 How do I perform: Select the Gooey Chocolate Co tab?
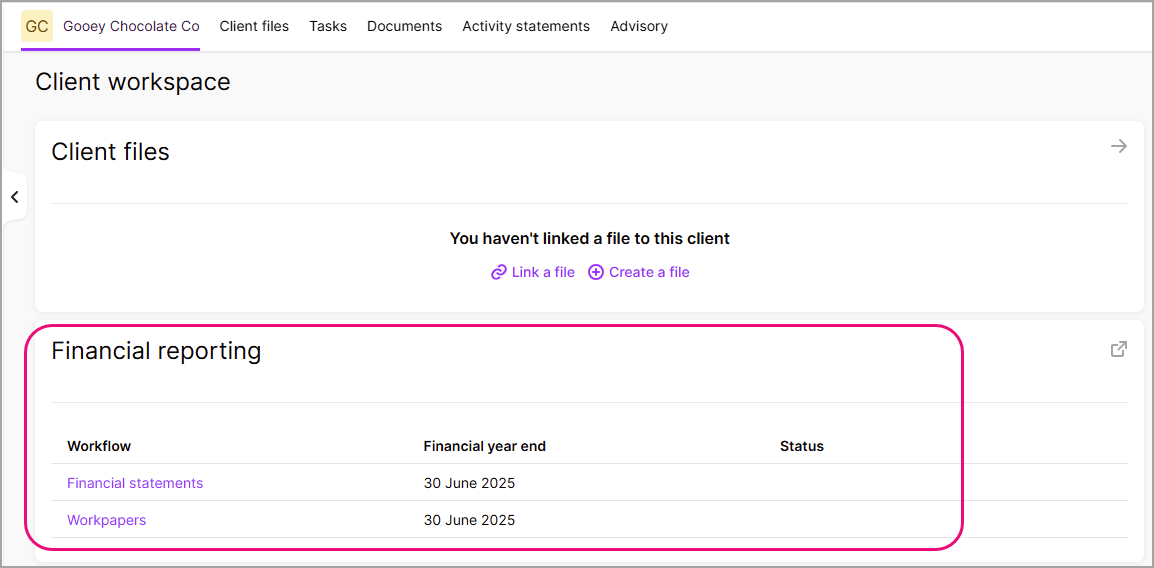coord(131,27)
